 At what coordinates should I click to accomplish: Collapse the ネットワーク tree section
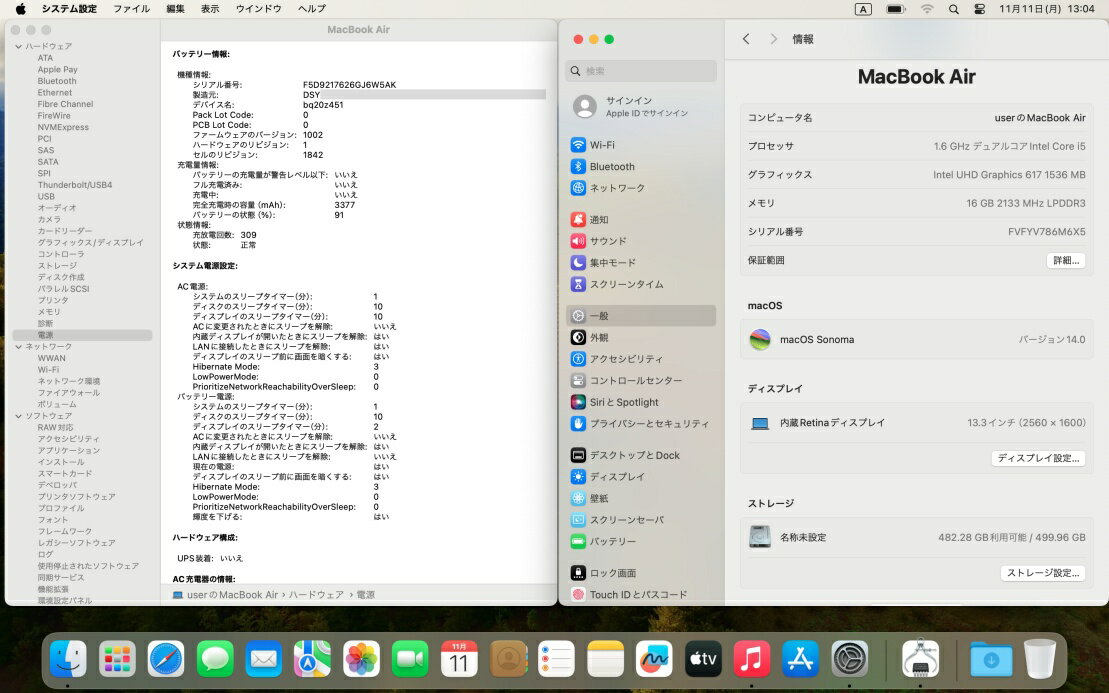pos(18,346)
